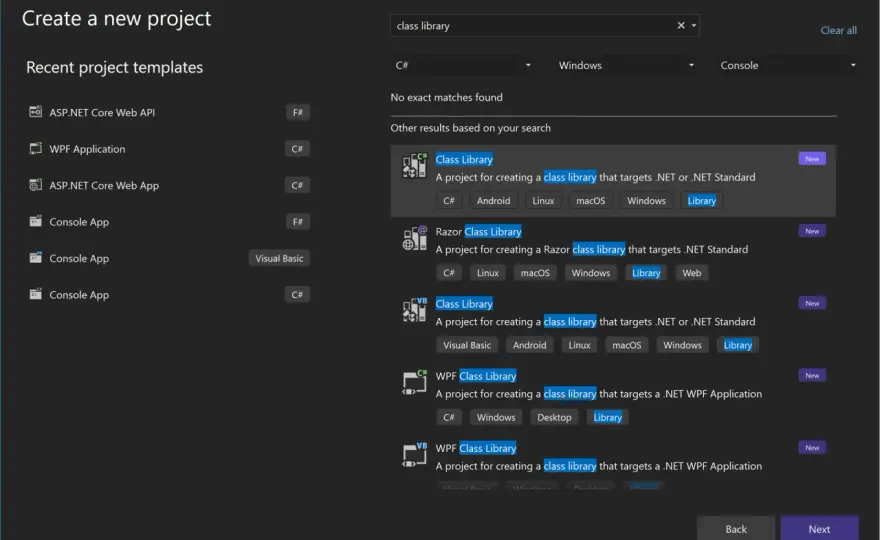This screenshot has height=540, width=880.
Task: Click the VB Class Library template icon
Action: [x=415, y=310]
